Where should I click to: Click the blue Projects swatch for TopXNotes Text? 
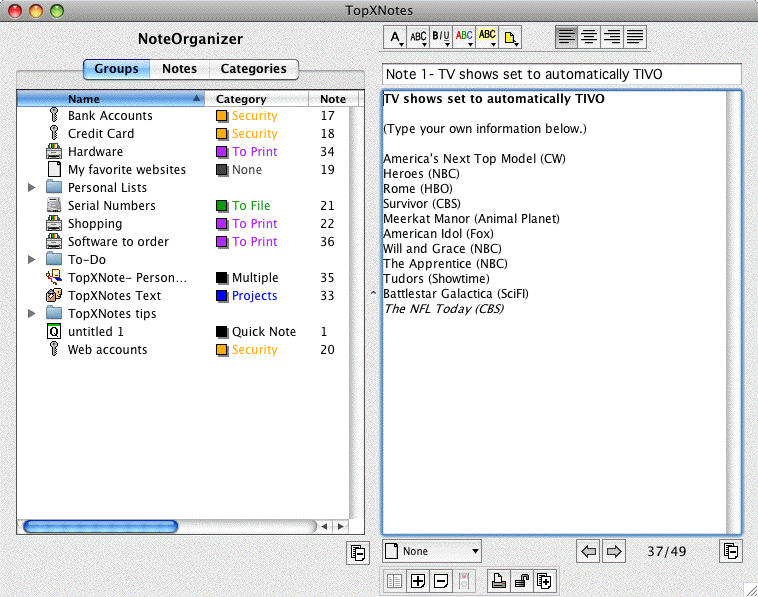pyautogui.click(x=222, y=296)
